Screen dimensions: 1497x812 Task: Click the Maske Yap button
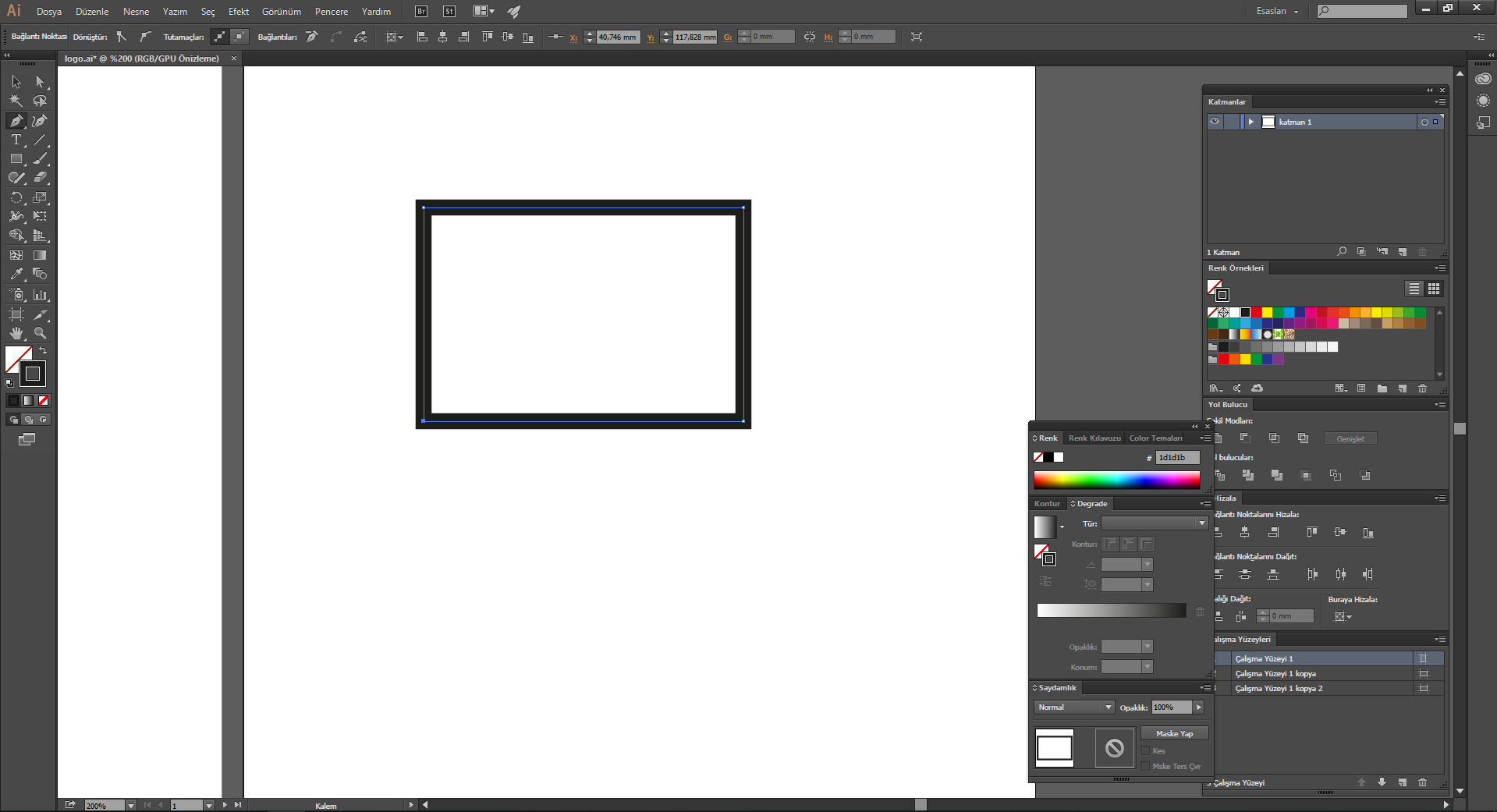click(x=1174, y=733)
